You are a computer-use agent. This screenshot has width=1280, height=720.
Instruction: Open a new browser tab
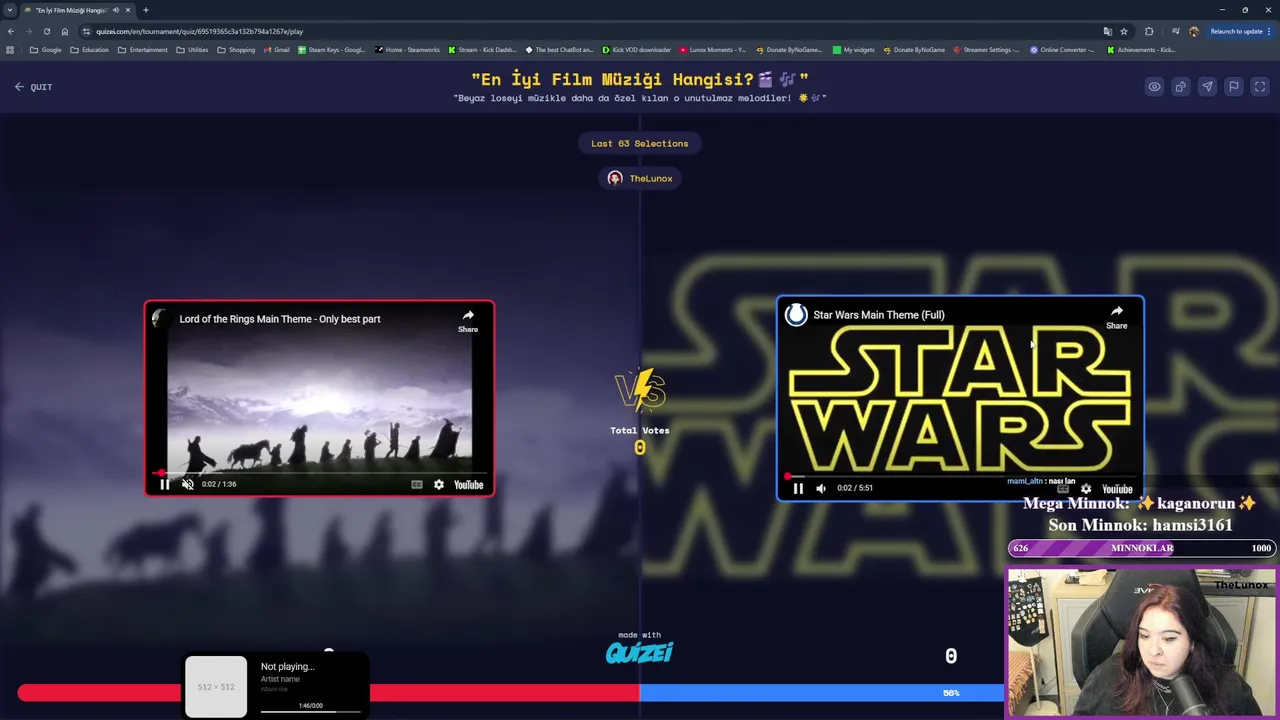click(146, 10)
